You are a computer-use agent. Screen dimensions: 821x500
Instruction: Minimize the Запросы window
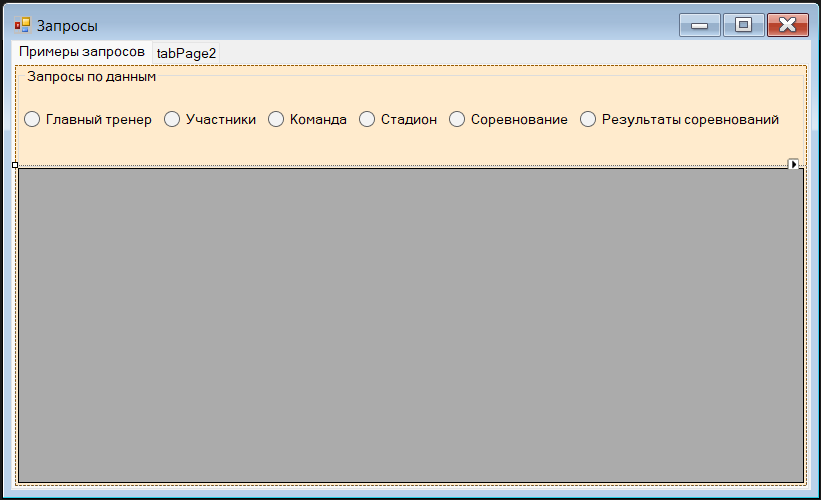(x=700, y=25)
